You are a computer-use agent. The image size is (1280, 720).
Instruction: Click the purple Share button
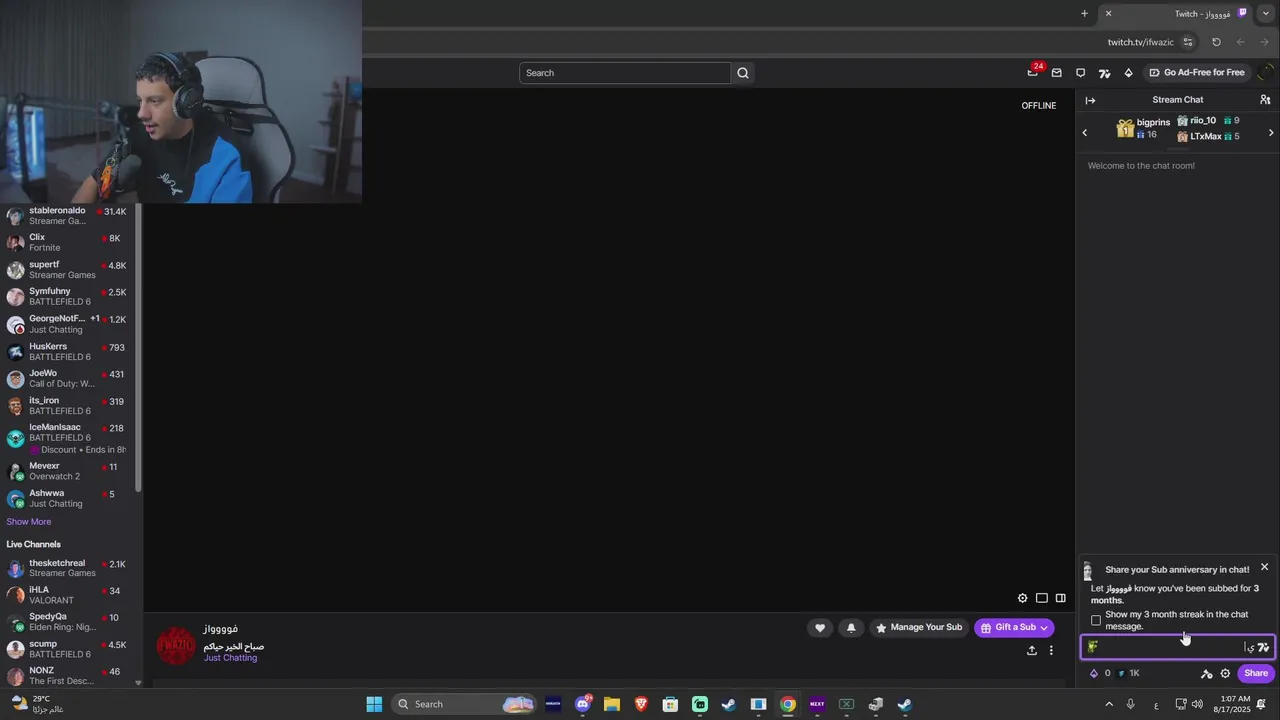[1256, 674]
